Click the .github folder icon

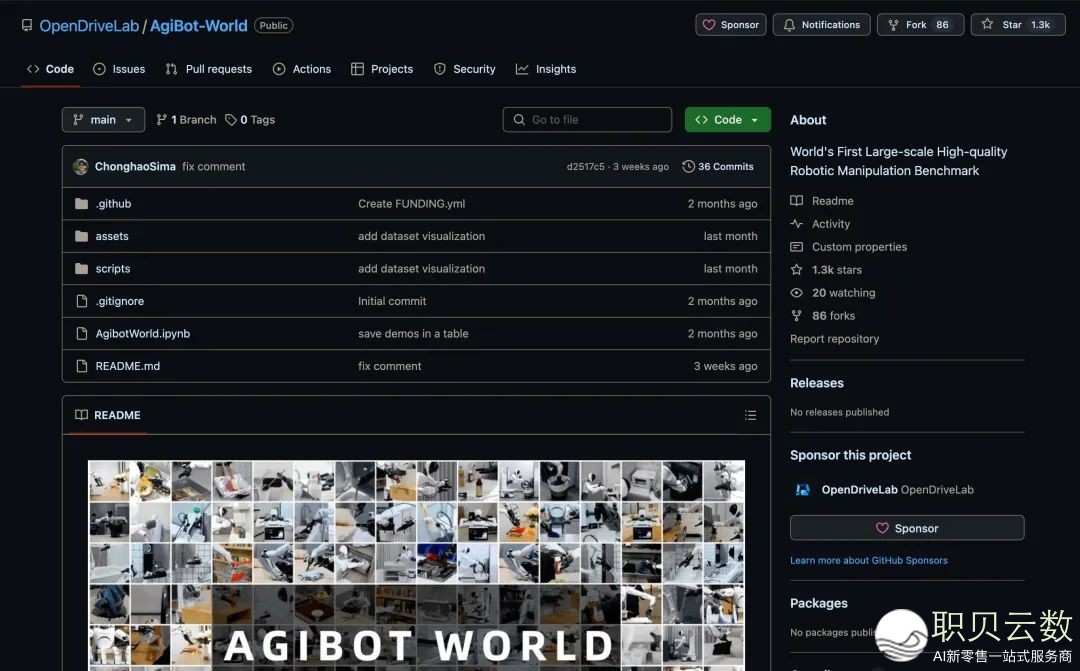coord(81,204)
